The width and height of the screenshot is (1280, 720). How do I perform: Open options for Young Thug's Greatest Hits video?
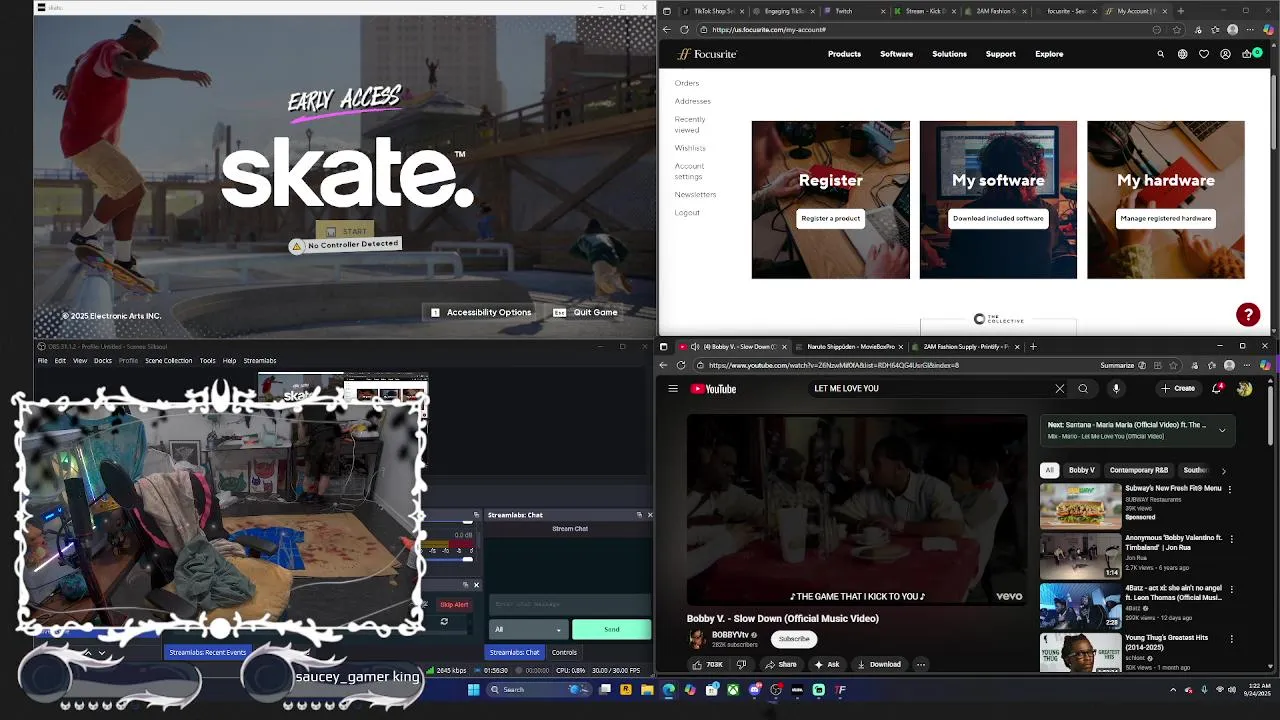[x=1230, y=638]
